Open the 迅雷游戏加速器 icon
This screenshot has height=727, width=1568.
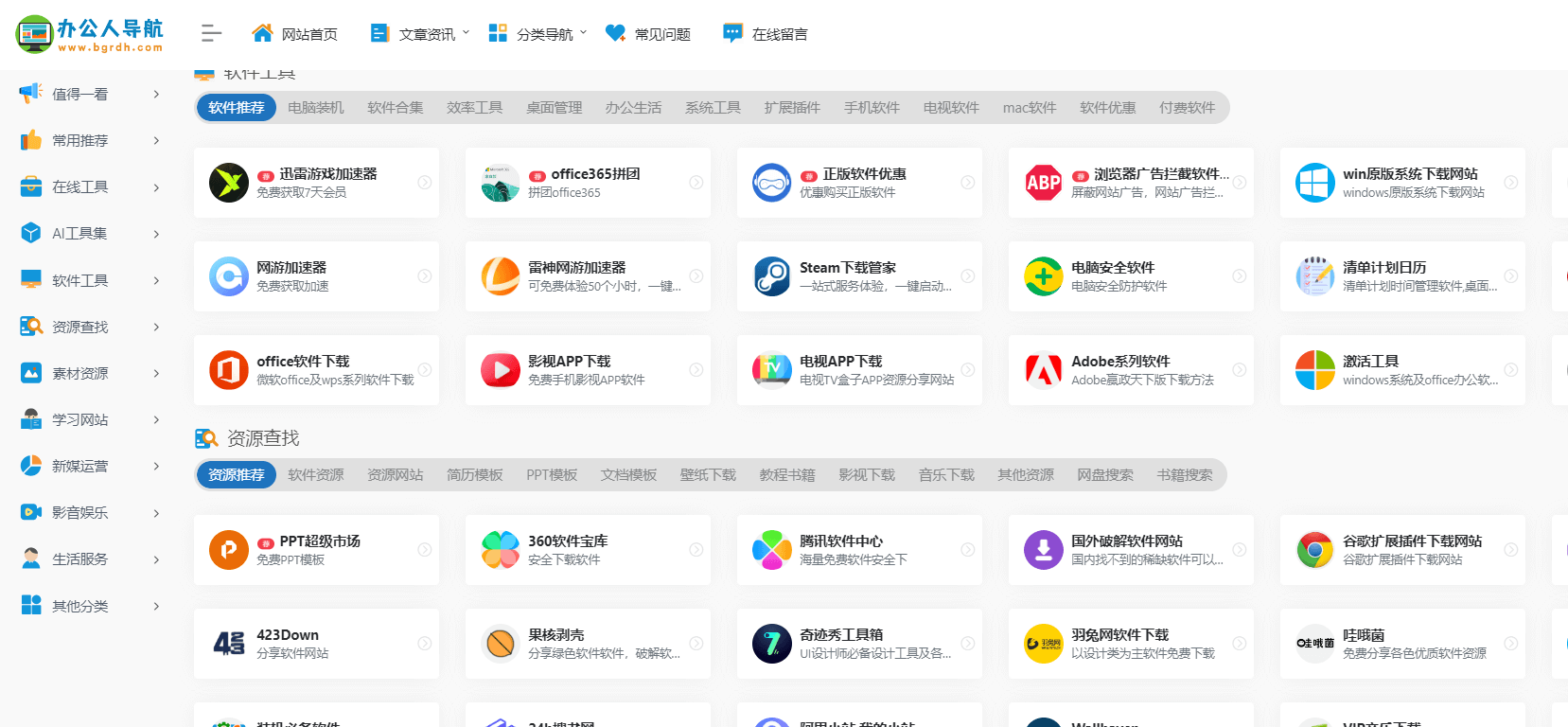(x=229, y=183)
